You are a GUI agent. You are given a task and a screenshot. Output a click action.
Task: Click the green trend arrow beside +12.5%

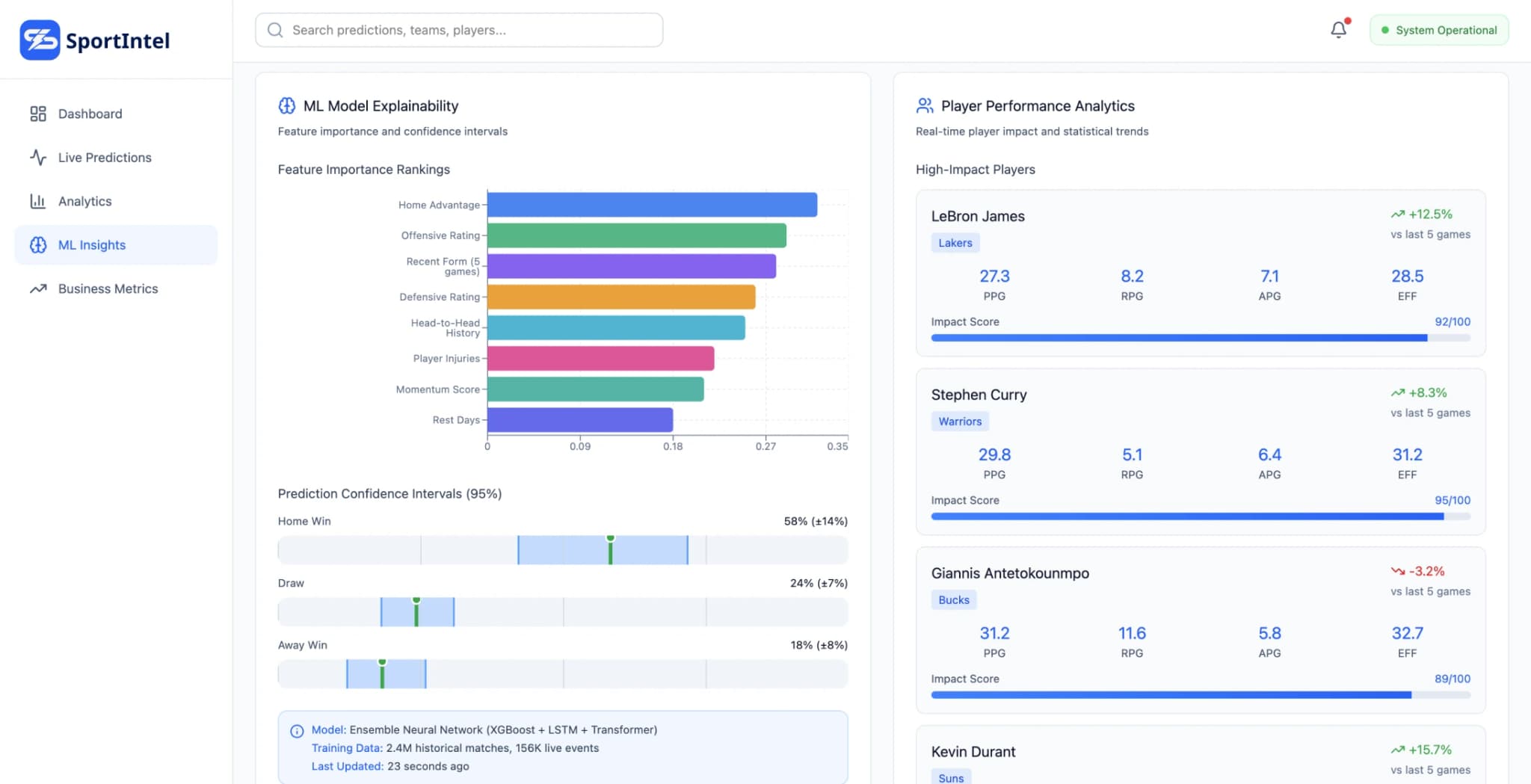point(1396,214)
